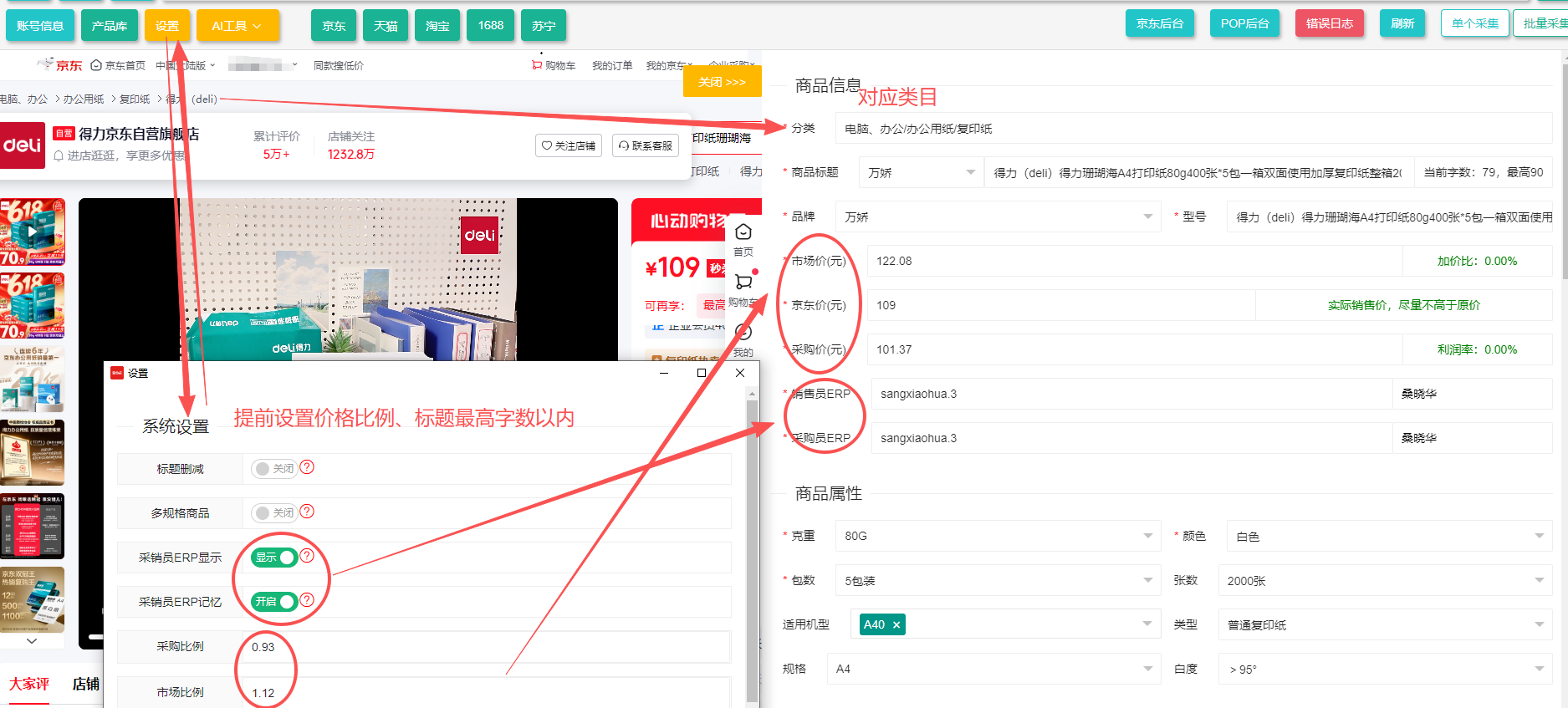Open the 颜色 dropdown showing 白色

tap(1389, 536)
